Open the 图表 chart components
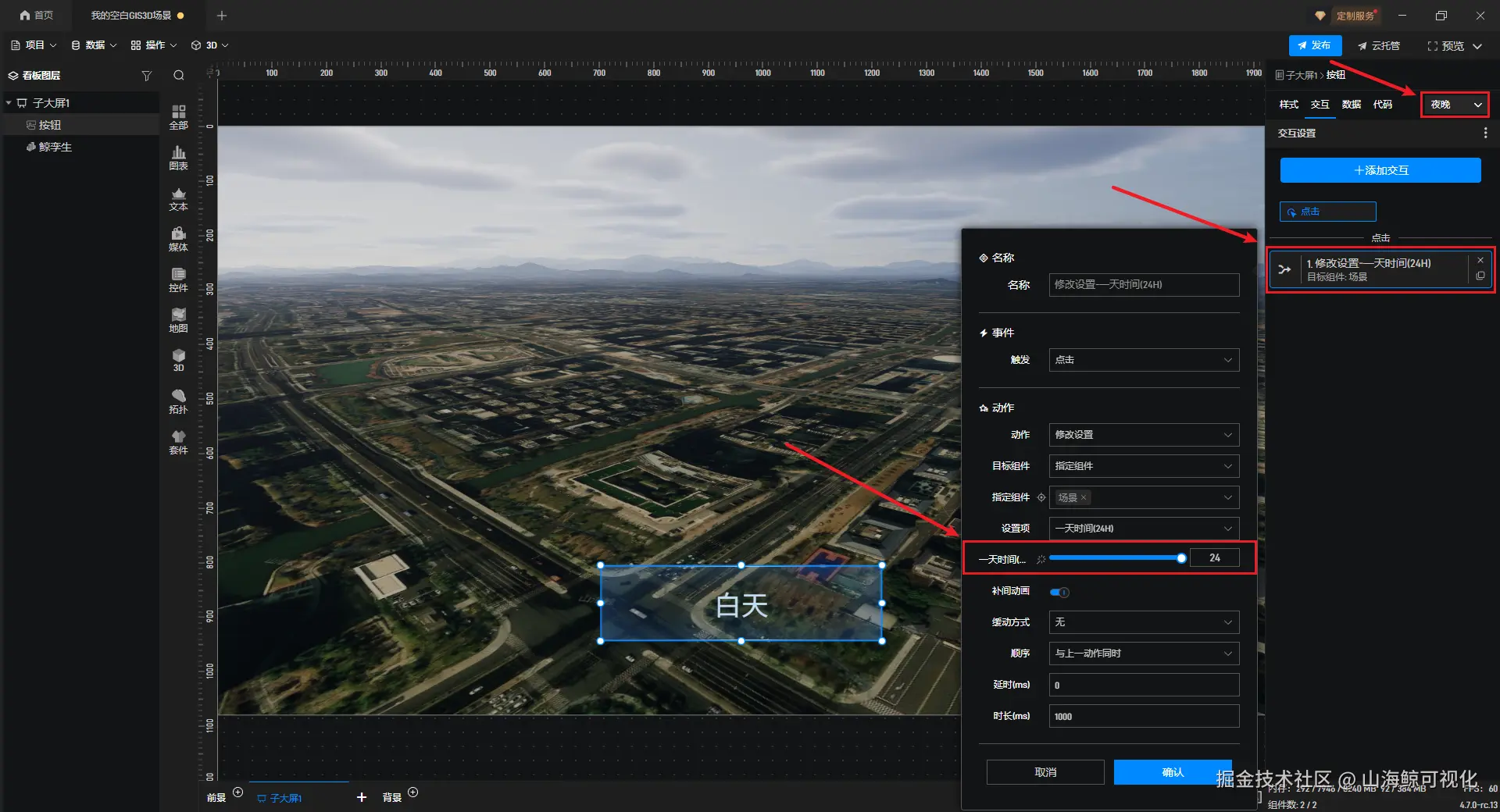This screenshot has width=1500, height=812. (x=179, y=158)
